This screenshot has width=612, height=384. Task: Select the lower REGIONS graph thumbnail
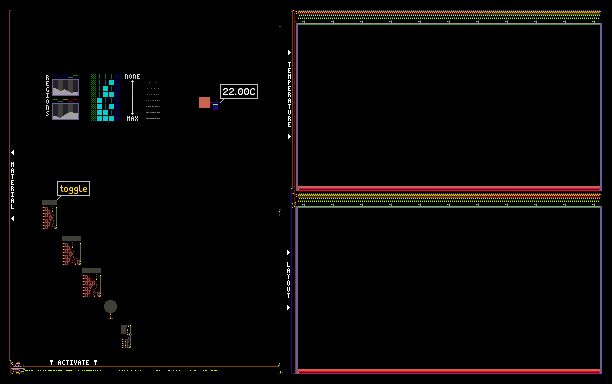[x=66, y=111]
